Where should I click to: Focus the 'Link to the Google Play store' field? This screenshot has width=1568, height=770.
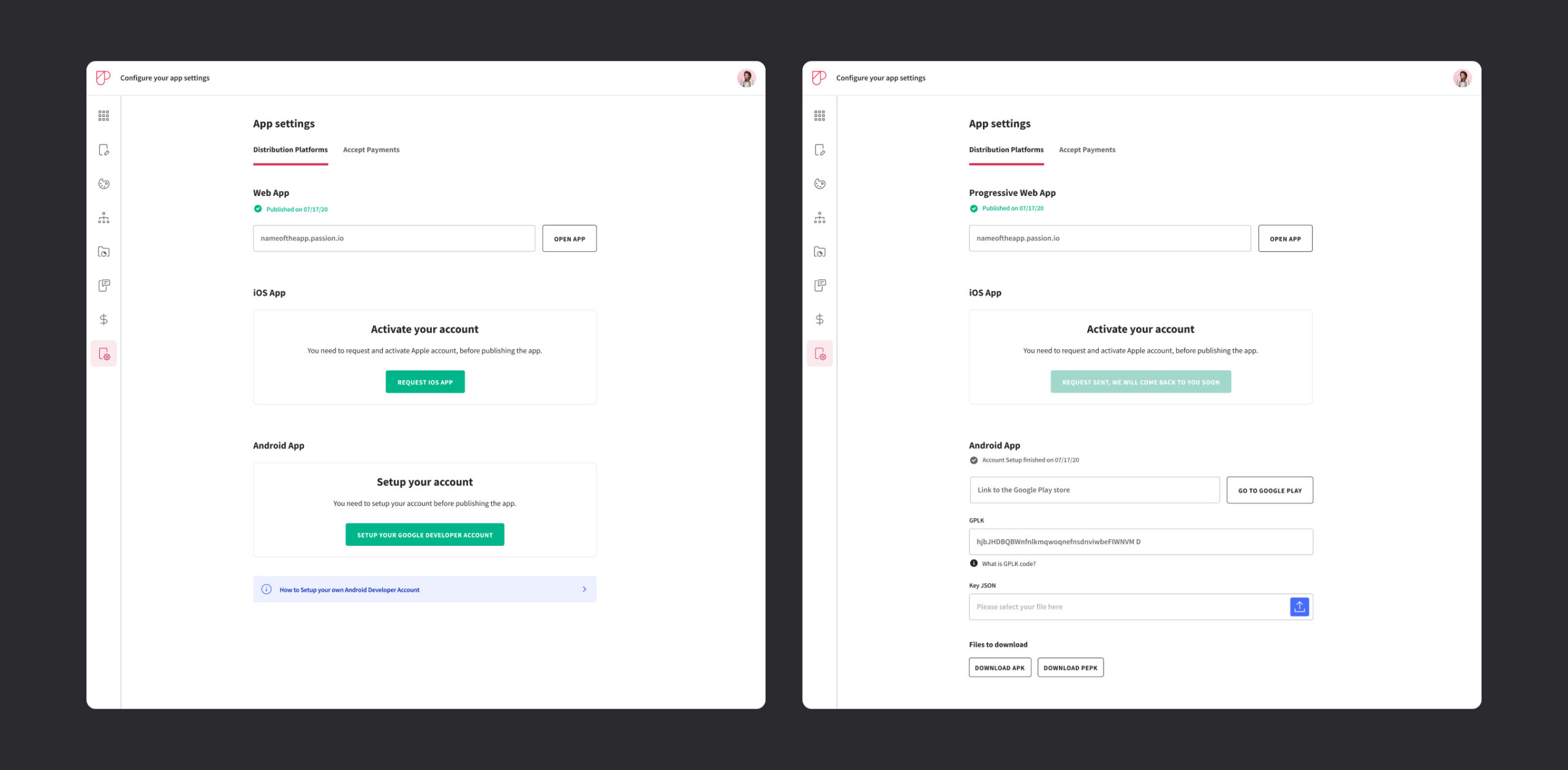[x=1094, y=490]
